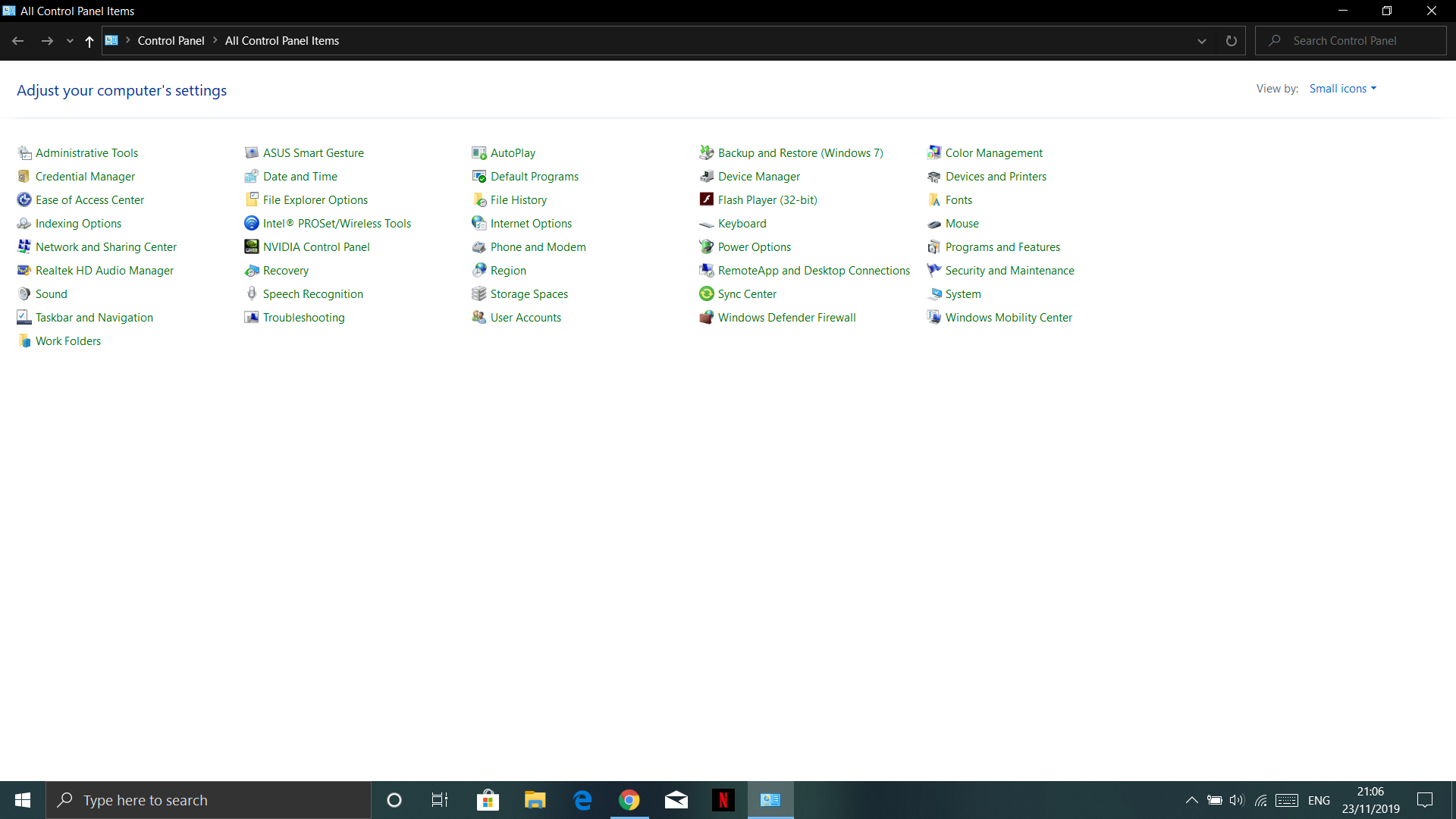This screenshot has width=1456, height=819.
Task: Open the Devices and Printers link
Action: 996,177
